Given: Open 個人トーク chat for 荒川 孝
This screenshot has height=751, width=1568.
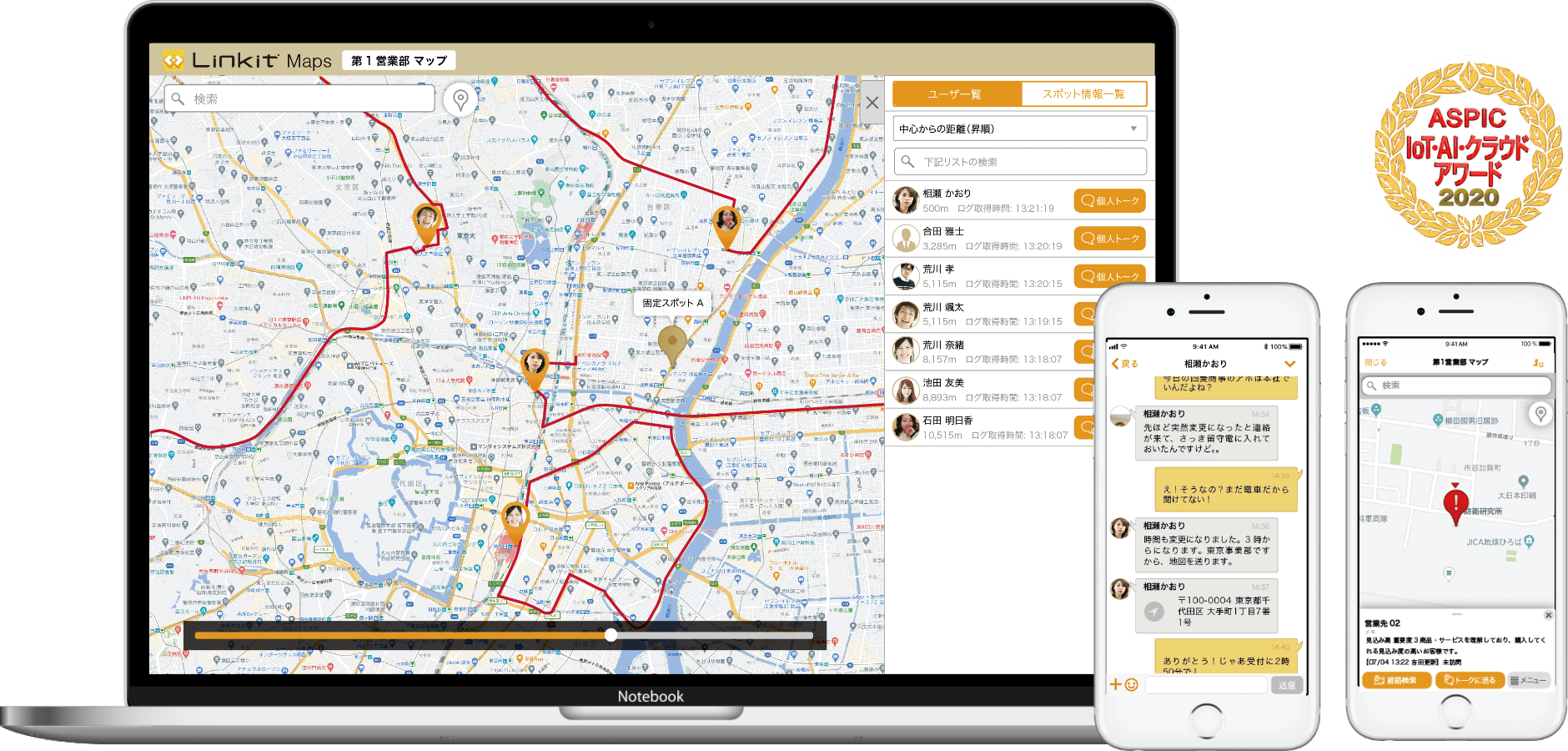Looking at the screenshot, I should (1110, 276).
